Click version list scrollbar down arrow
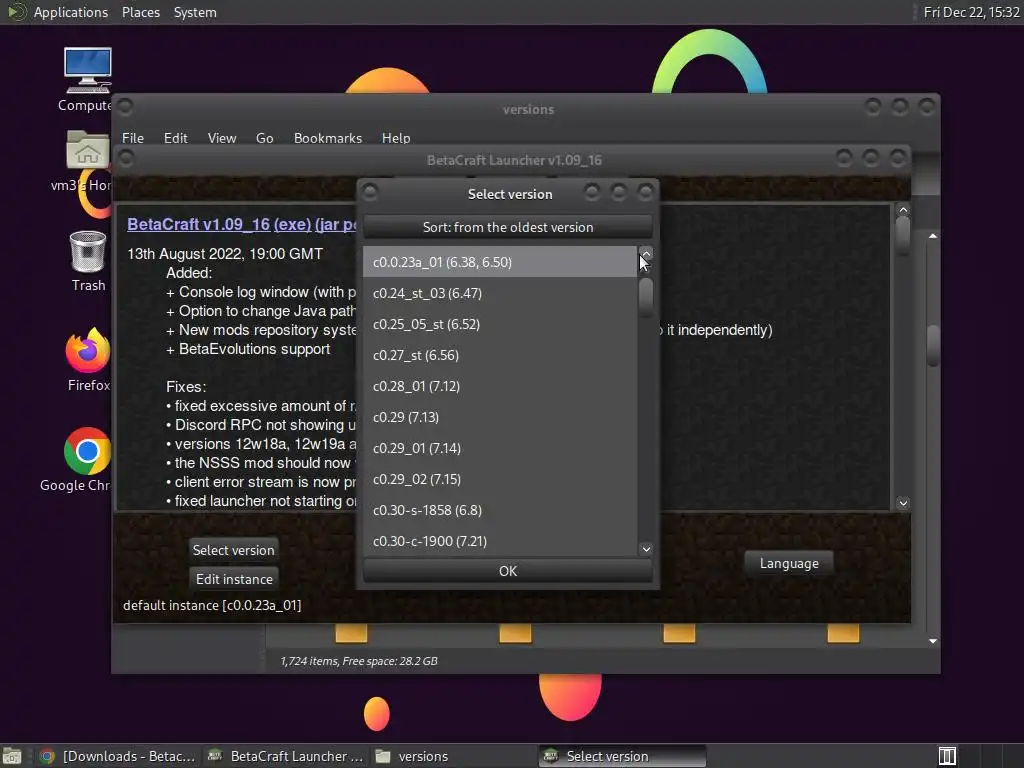 coord(646,549)
